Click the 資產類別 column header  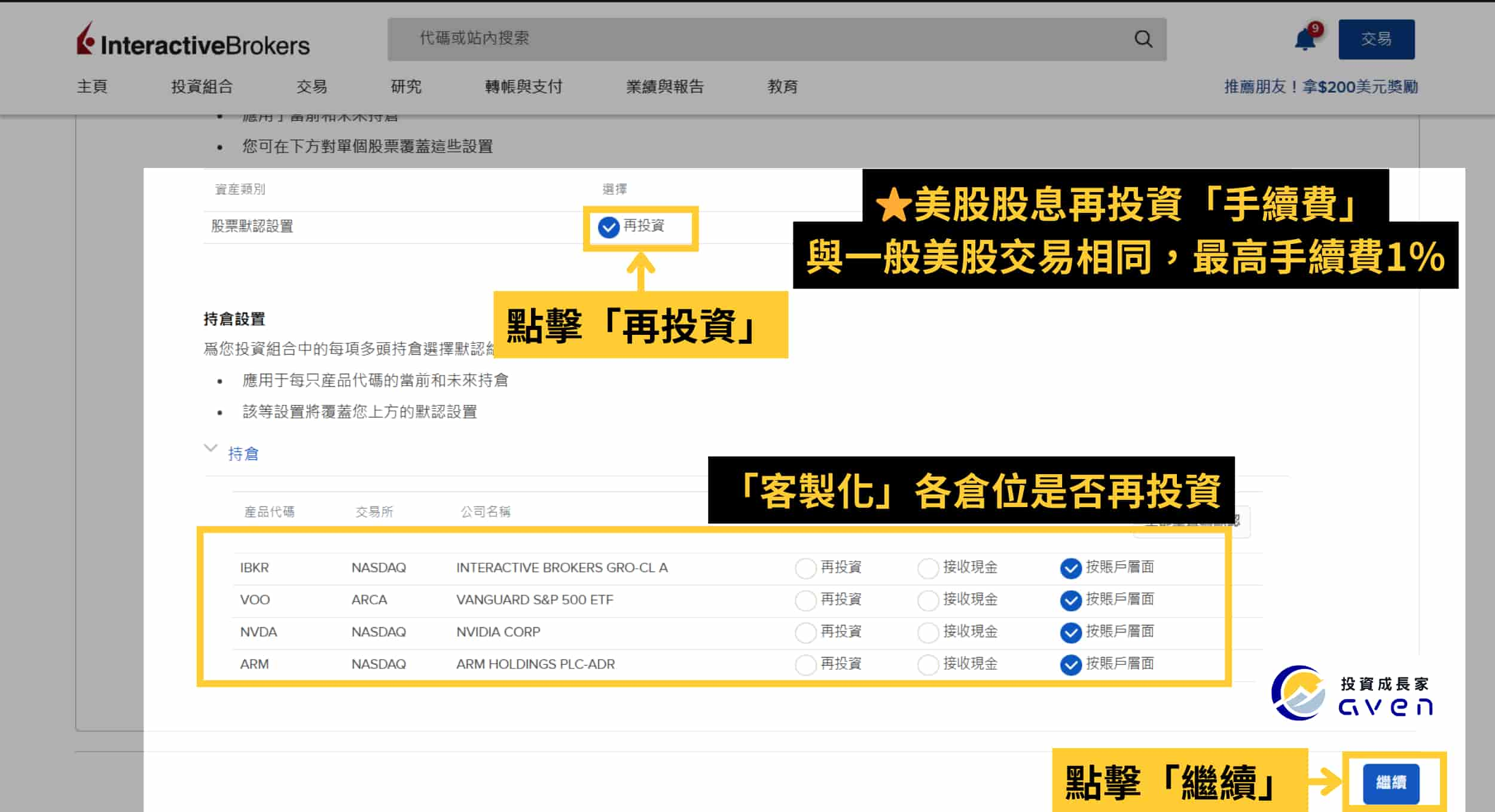(x=240, y=190)
